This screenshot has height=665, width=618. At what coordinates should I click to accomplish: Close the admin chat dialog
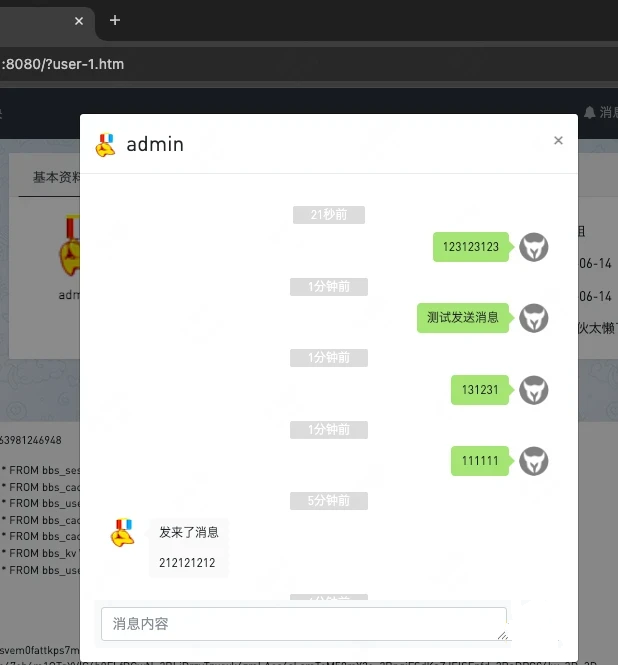(558, 141)
